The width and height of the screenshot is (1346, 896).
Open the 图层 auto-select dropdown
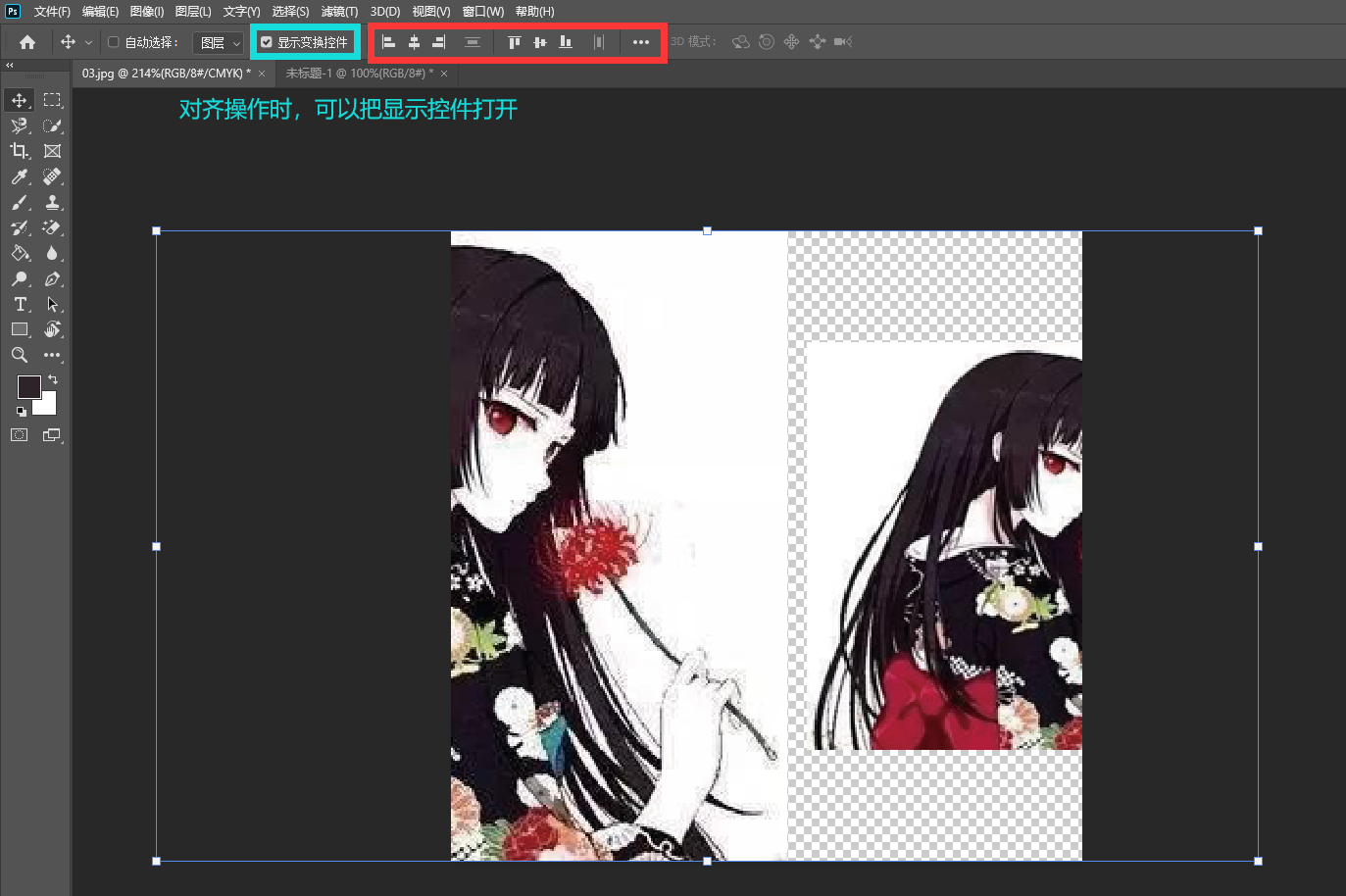(x=219, y=43)
